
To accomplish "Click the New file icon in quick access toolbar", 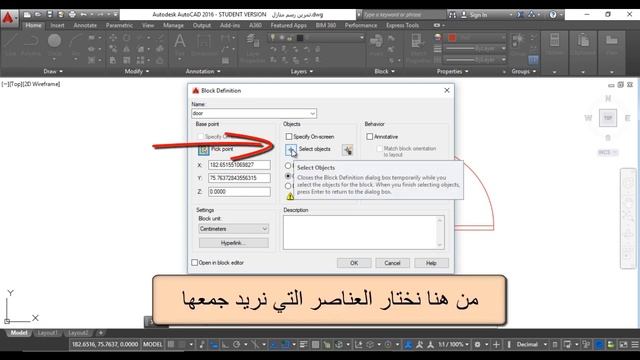I will pyautogui.click(x=27, y=15).
